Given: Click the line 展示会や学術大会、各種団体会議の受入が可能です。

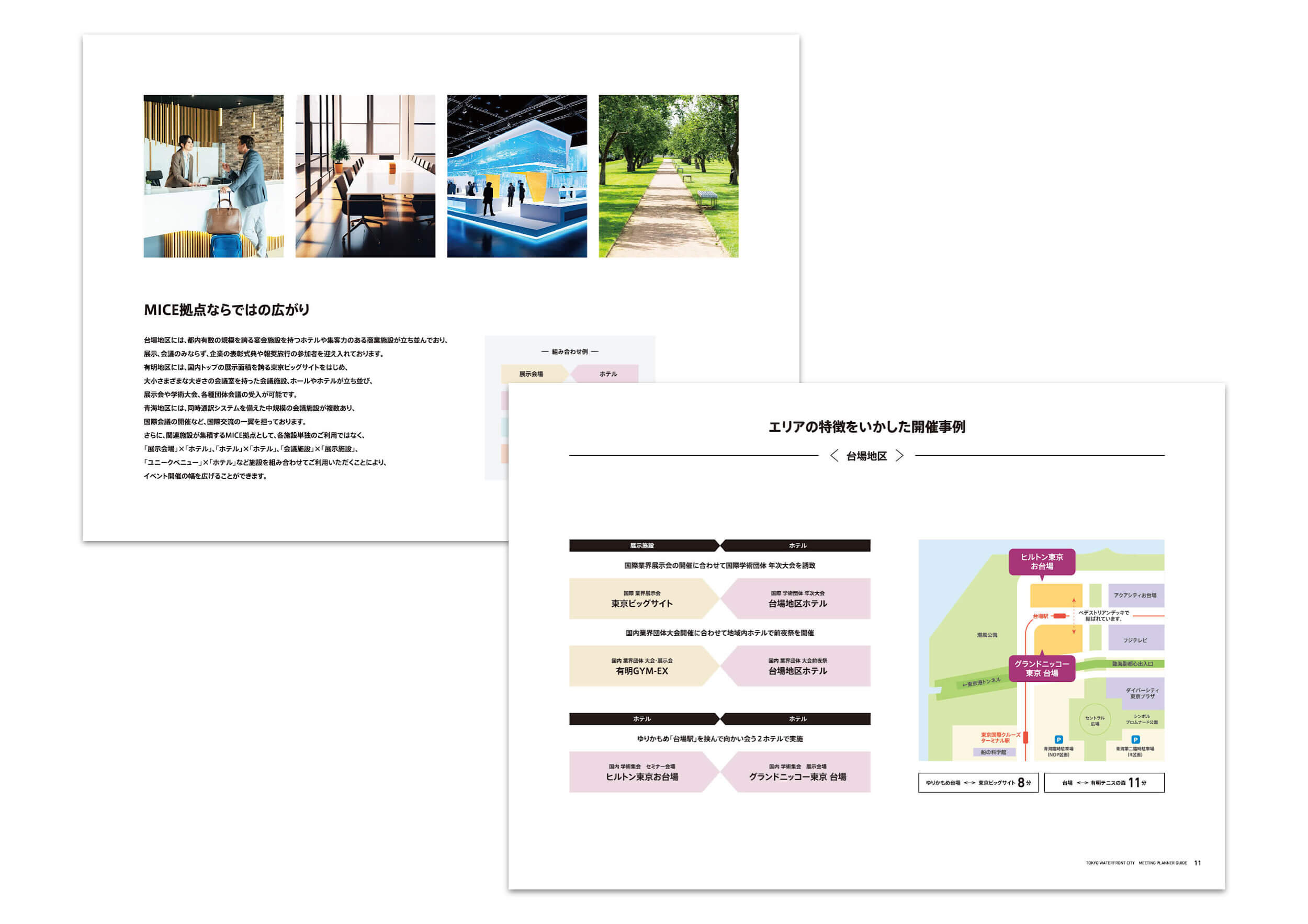Looking at the screenshot, I should pos(221,394).
